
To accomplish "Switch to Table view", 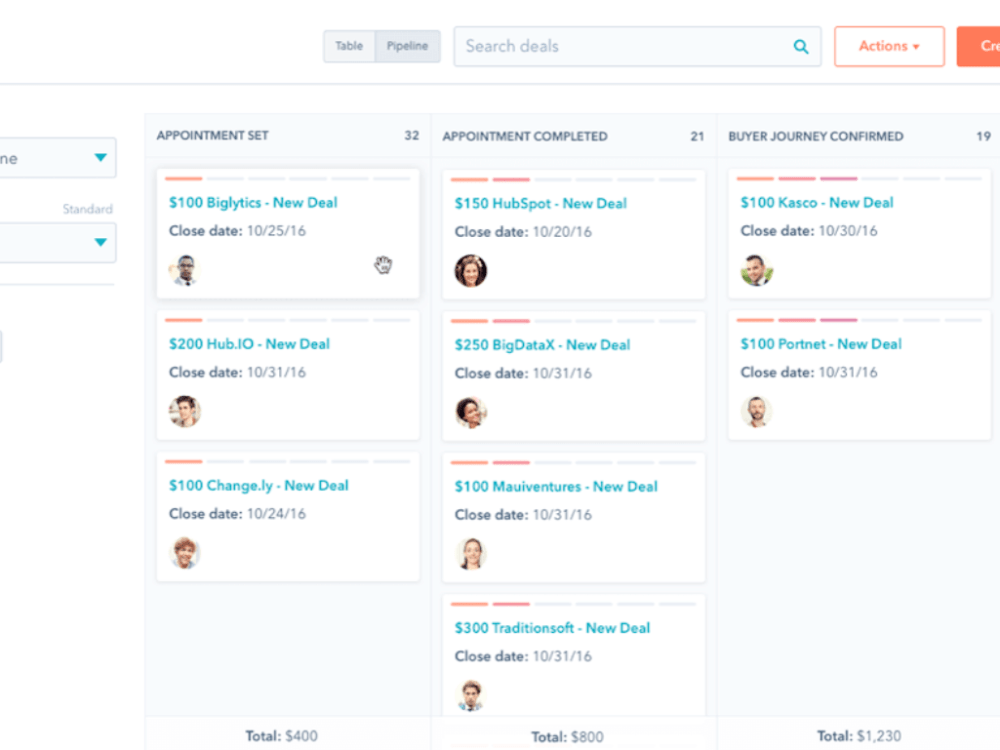I will coord(349,46).
